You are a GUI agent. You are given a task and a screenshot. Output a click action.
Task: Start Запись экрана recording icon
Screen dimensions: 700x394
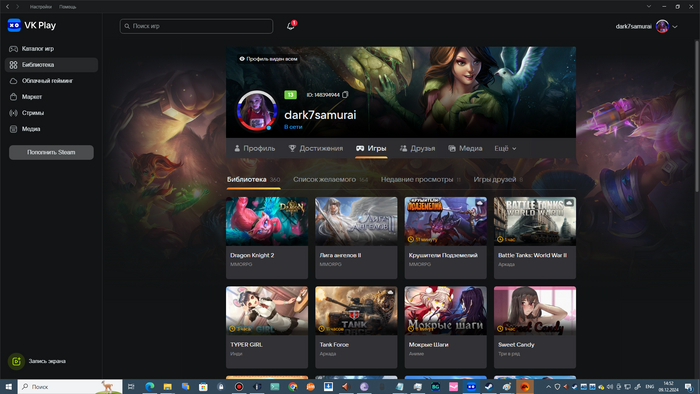pyautogui.click(x=16, y=361)
